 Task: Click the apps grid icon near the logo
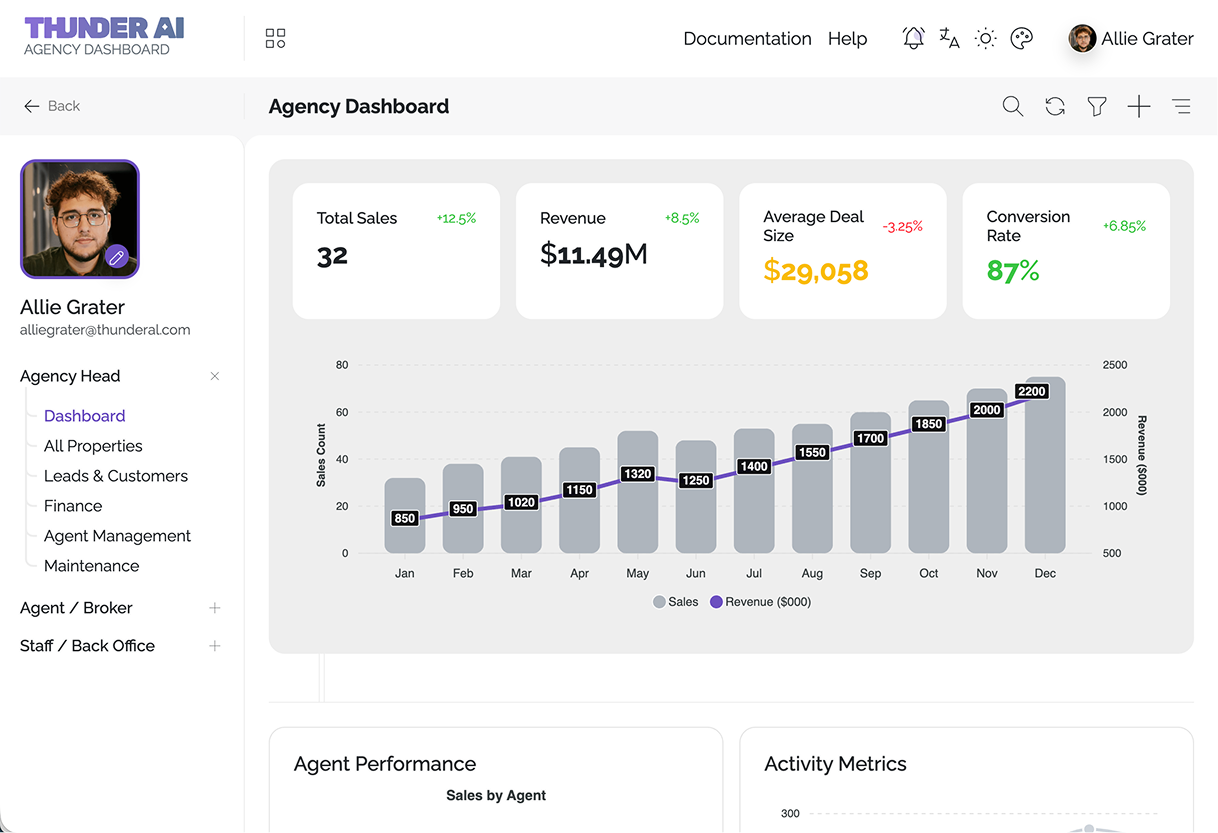click(x=276, y=38)
